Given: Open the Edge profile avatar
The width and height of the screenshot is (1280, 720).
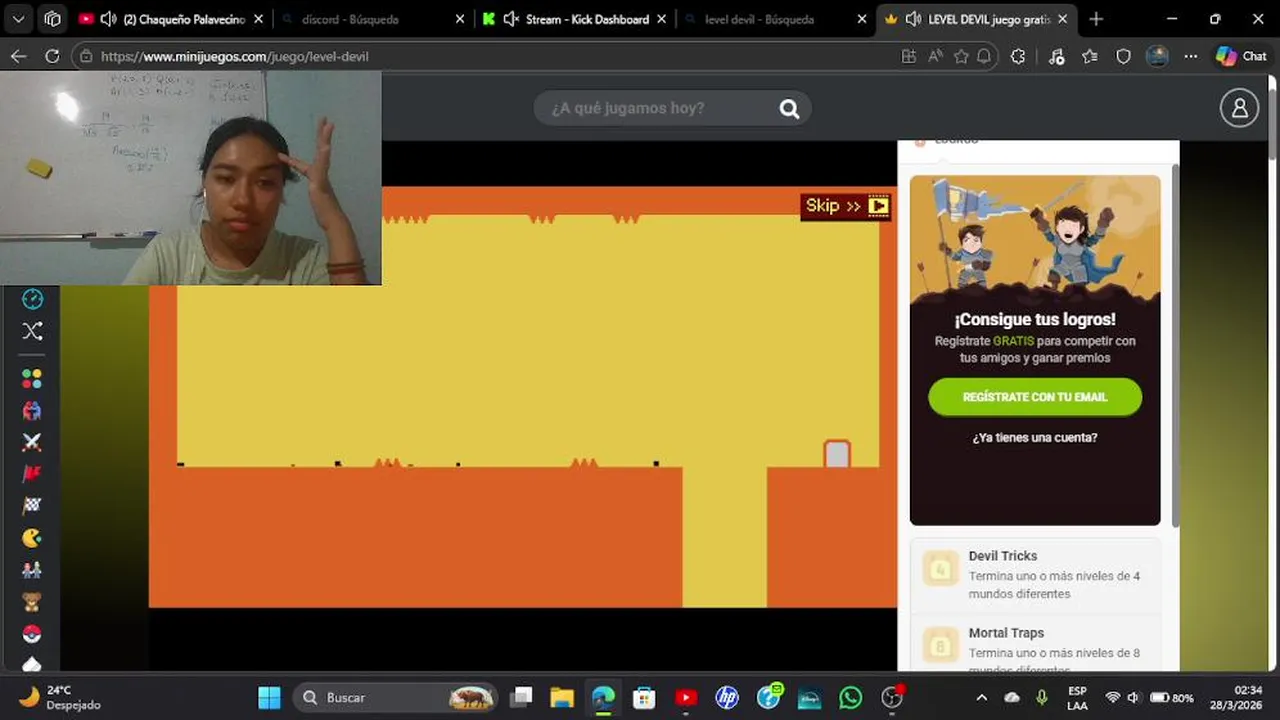Looking at the screenshot, I should pyautogui.click(x=1157, y=57).
